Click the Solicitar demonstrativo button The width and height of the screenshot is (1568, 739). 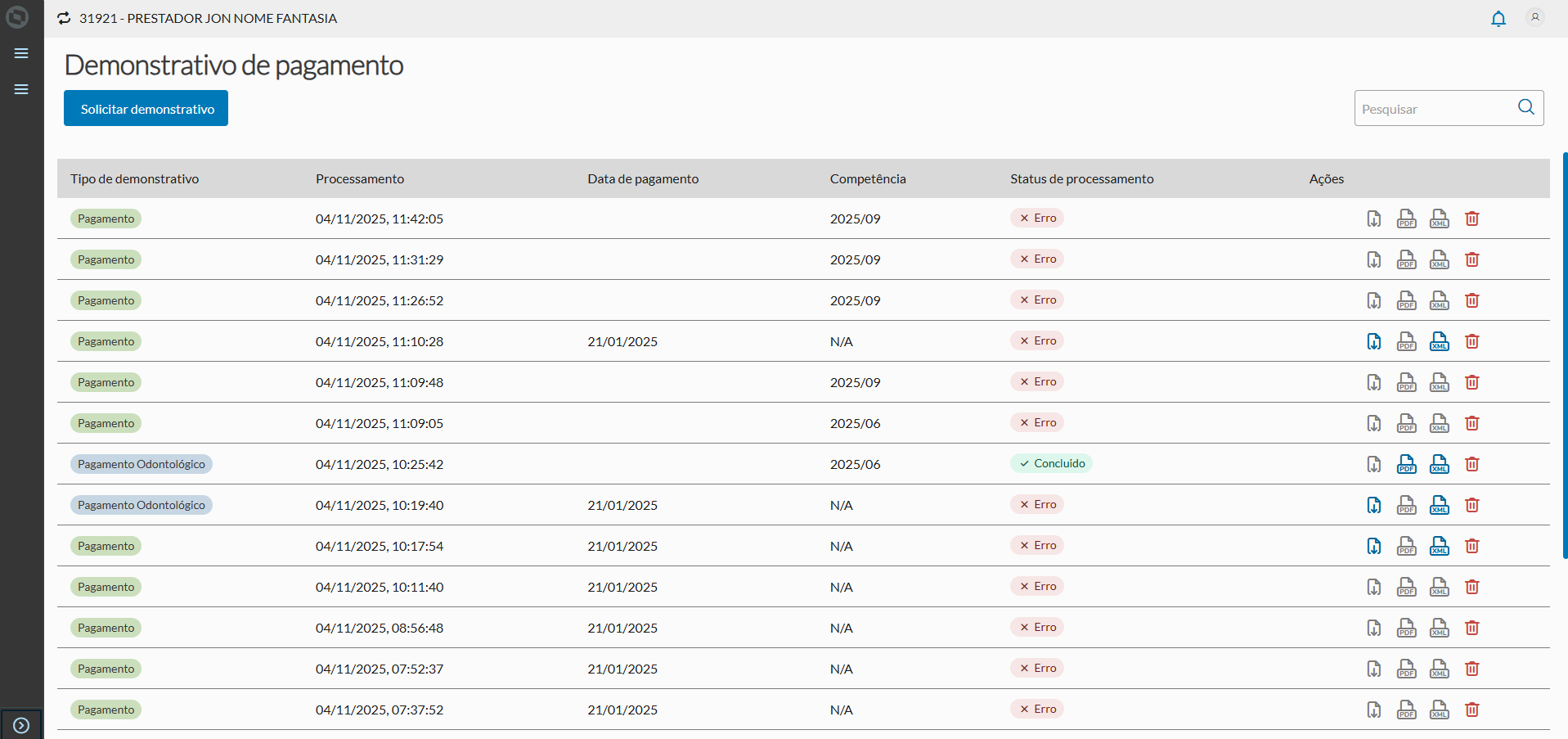point(146,108)
